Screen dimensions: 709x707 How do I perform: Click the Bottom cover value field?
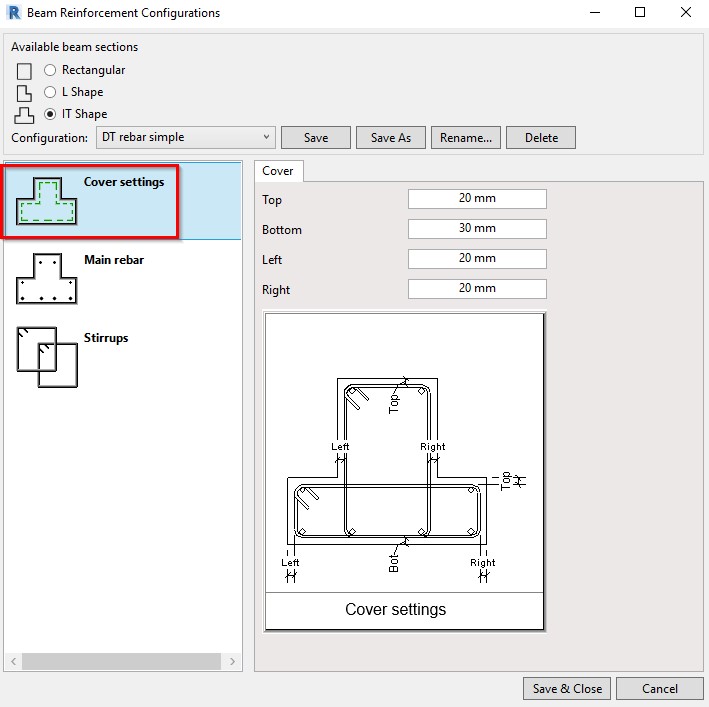(477, 229)
